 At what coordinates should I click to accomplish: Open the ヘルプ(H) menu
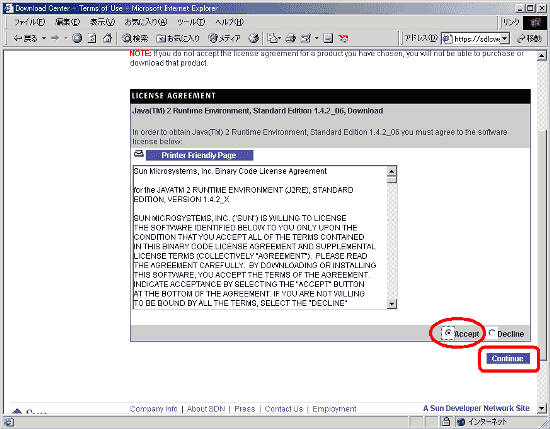[229, 22]
